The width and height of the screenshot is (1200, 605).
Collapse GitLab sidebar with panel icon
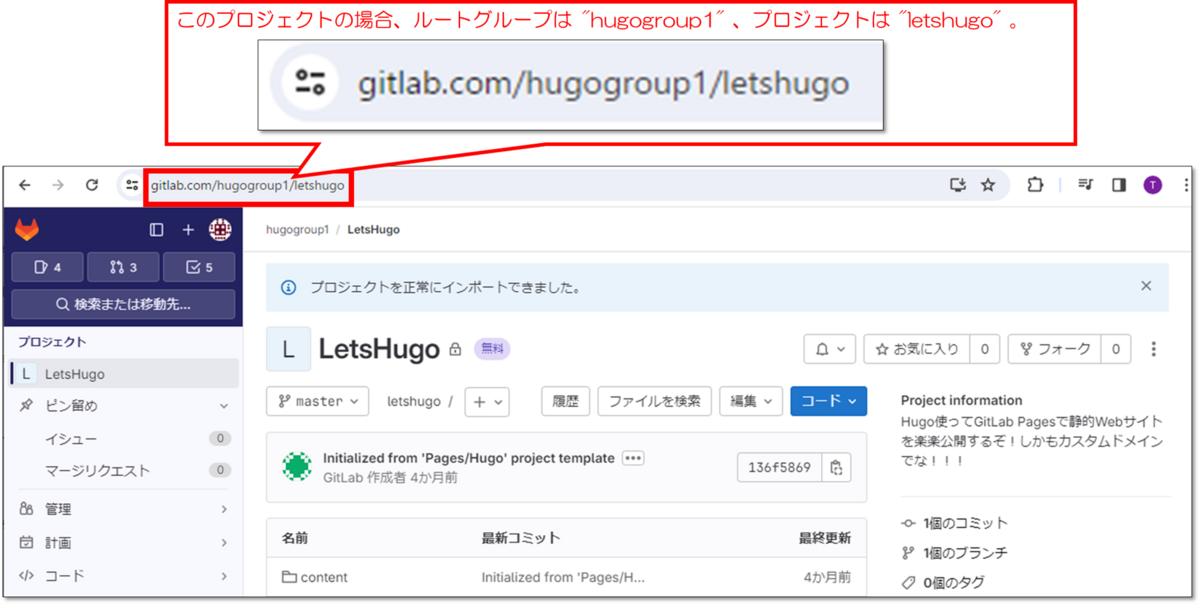coord(156,230)
